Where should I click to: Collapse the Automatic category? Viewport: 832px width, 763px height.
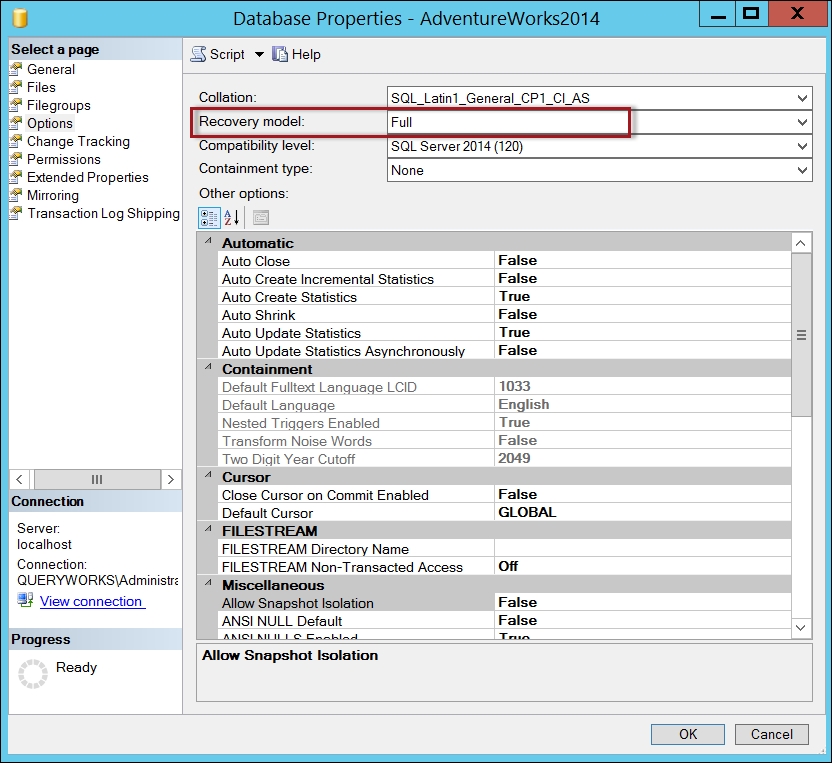coord(209,241)
